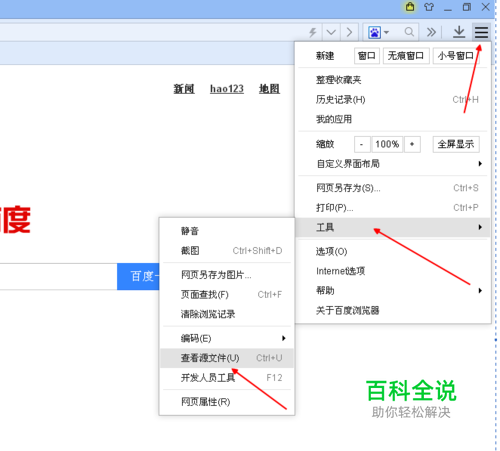This screenshot has height=451, width=500.
Task: Click the 全屏显示 fullscreen button
Action: 456,144
